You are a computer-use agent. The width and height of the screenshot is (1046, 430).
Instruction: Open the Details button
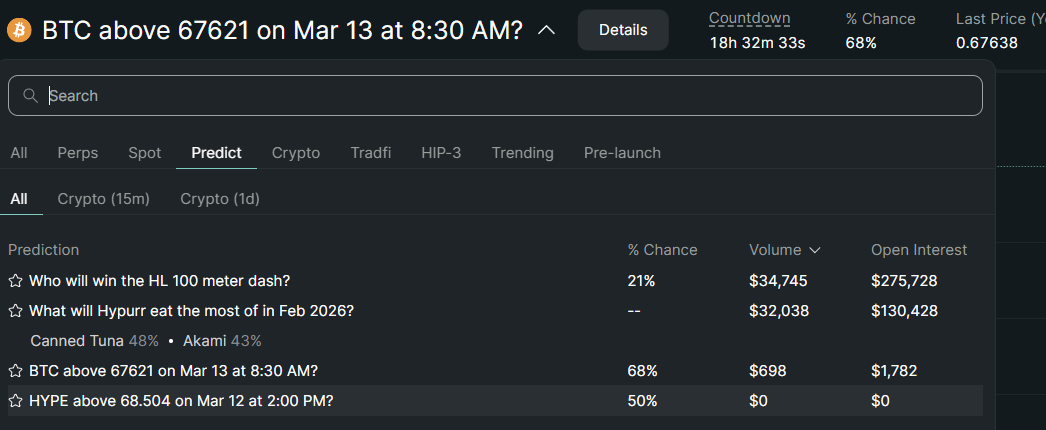622,30
